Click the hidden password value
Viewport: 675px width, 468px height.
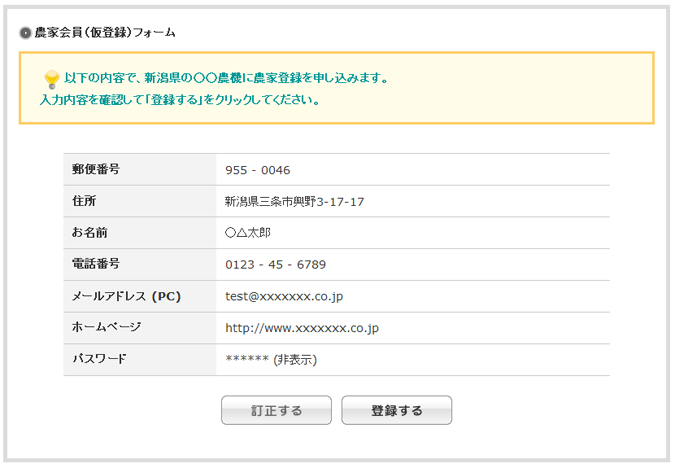click(272, 360)
